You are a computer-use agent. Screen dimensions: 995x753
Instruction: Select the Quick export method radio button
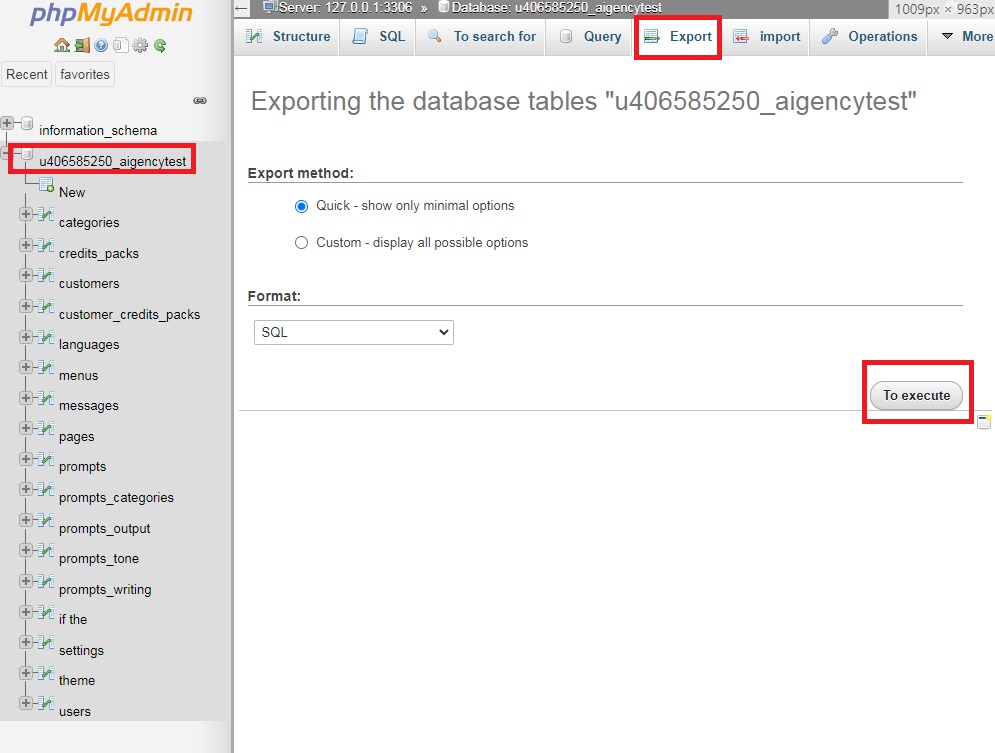(301, 206)
